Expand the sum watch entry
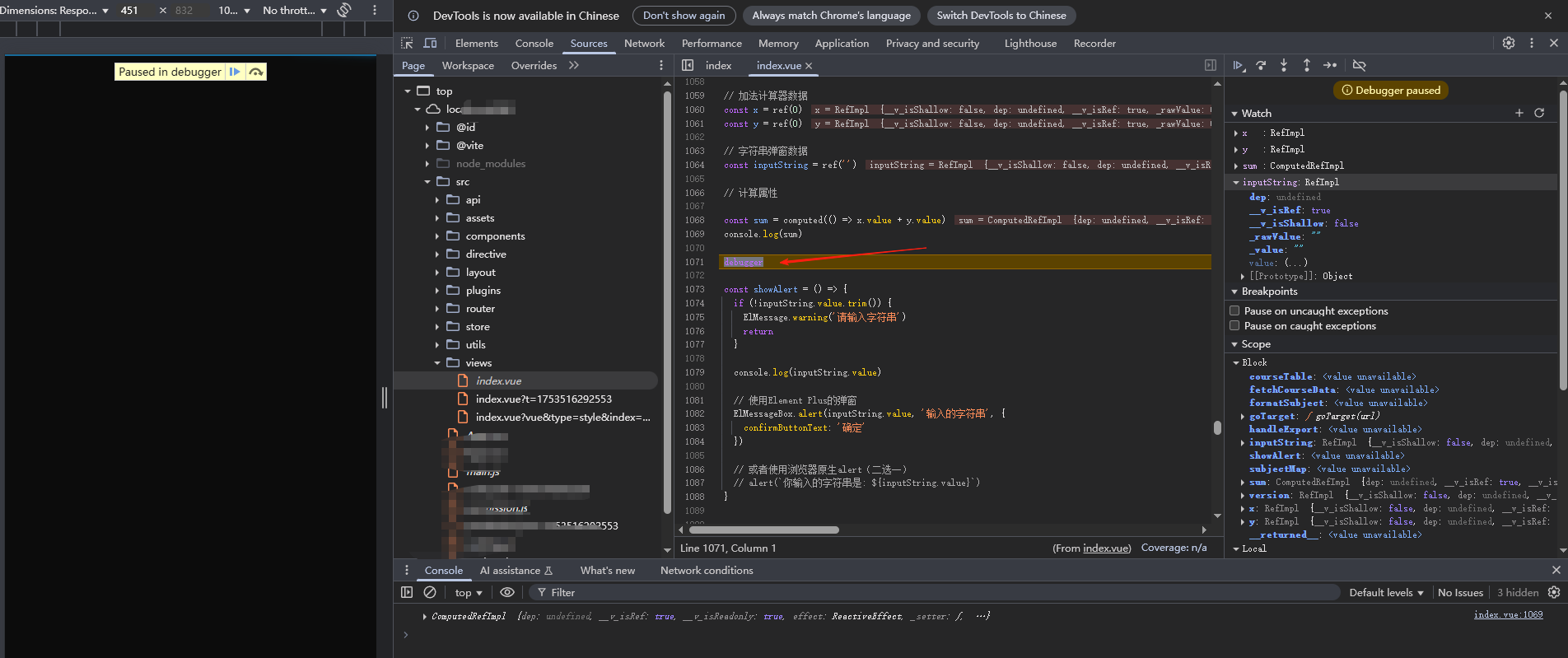This screenshot has height=658, width=1568. click(1236, 166)
